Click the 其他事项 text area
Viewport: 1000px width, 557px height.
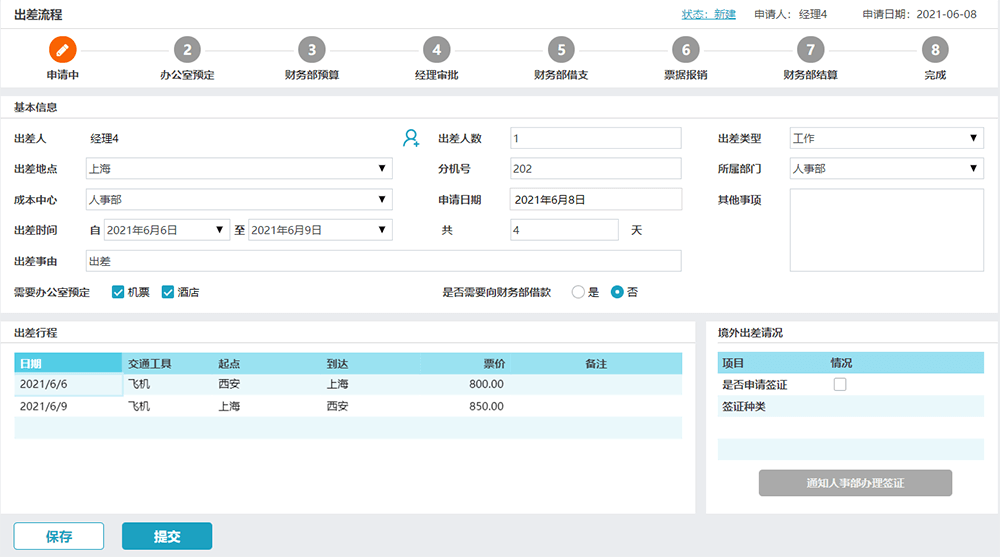pos(886,230)
